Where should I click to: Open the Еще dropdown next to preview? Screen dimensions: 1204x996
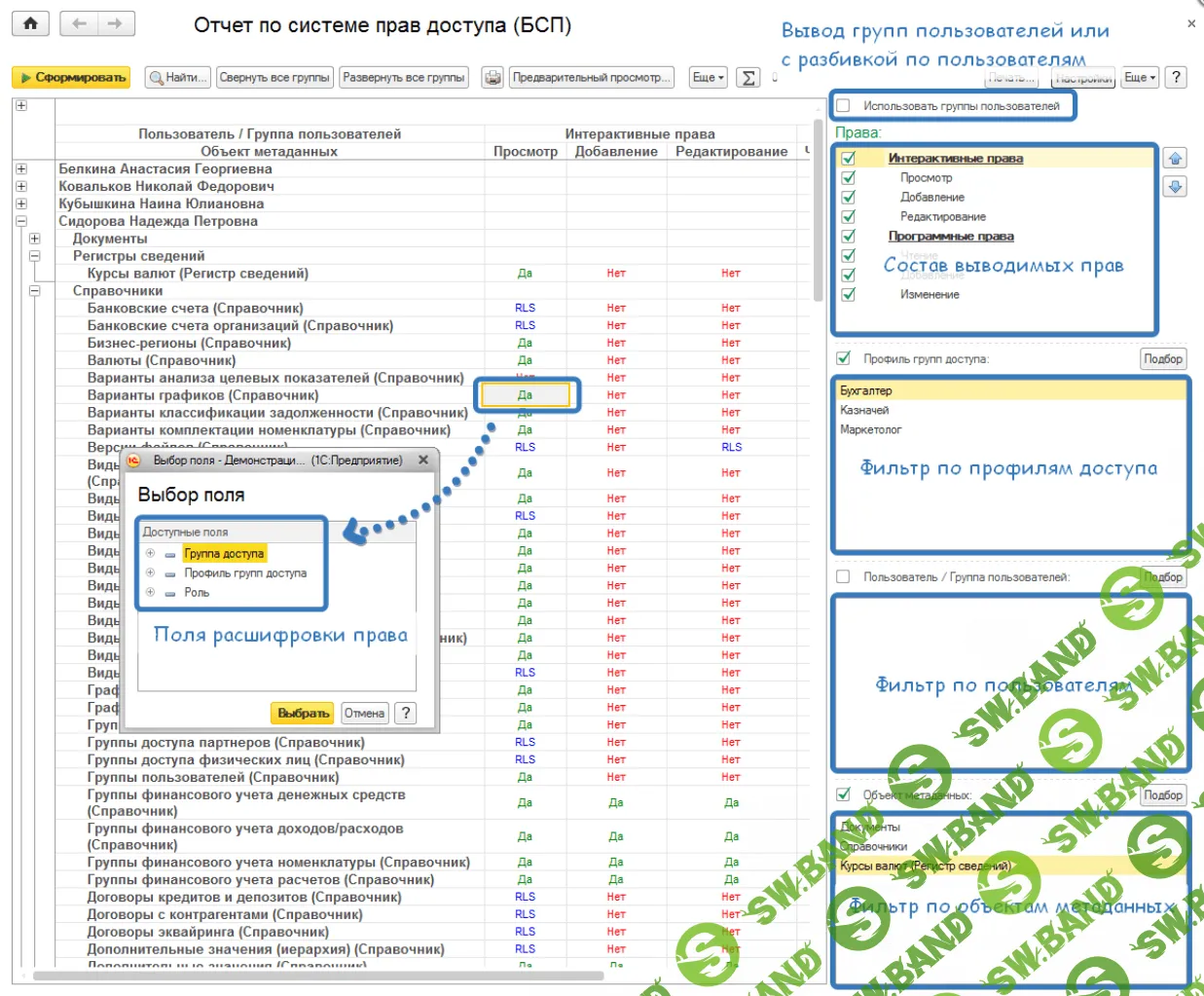(x=709, y=78)
